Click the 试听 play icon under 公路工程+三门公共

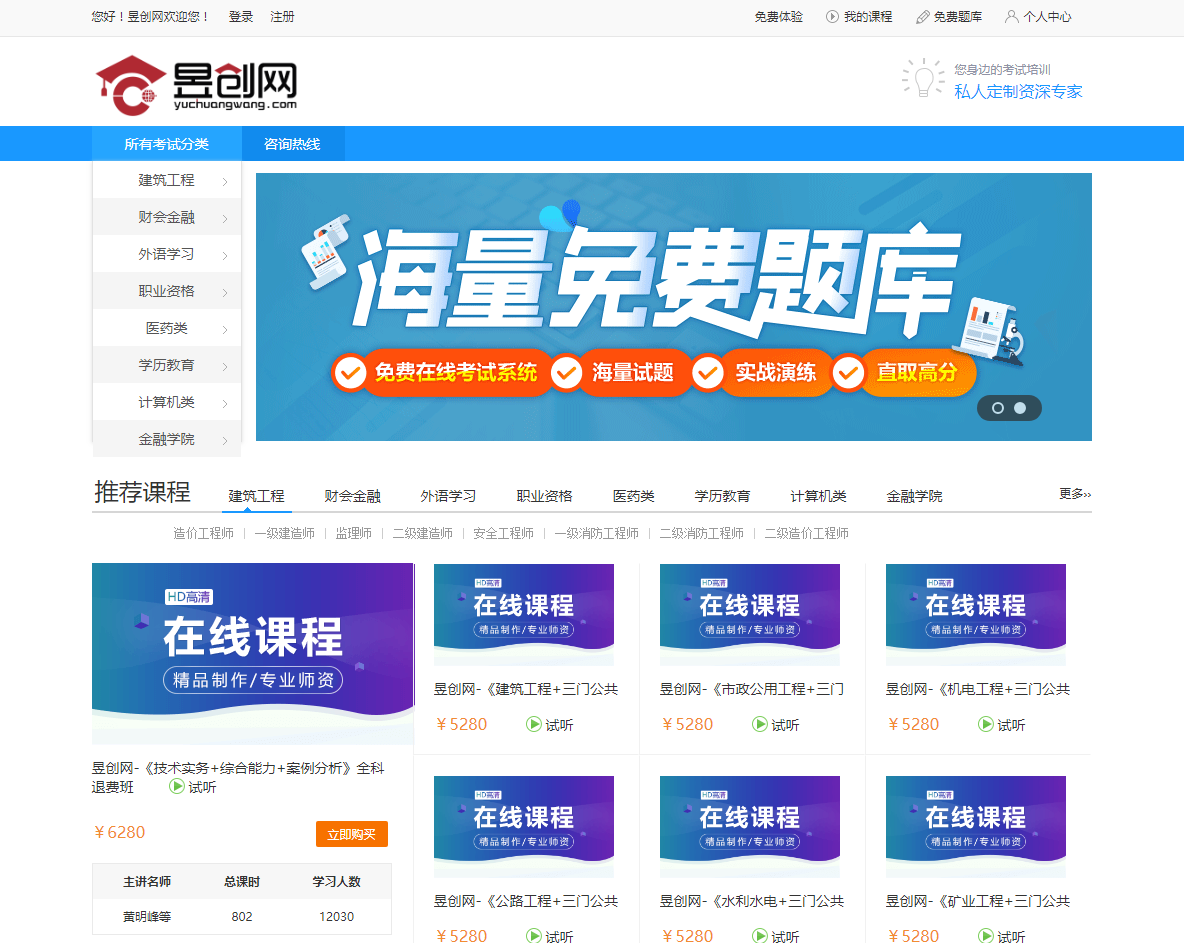click(x=534, y=935)
